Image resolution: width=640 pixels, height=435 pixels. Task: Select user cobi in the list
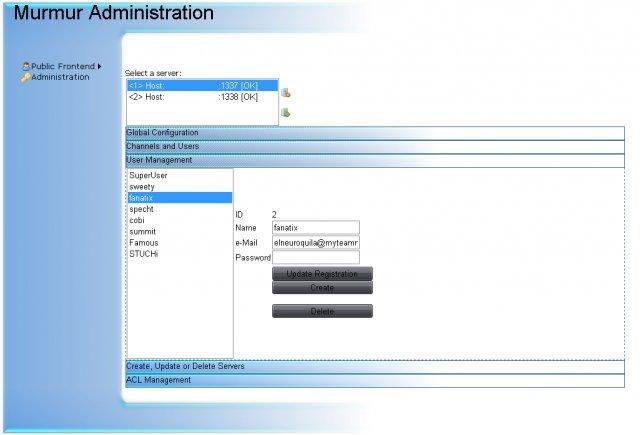[180, 220]
